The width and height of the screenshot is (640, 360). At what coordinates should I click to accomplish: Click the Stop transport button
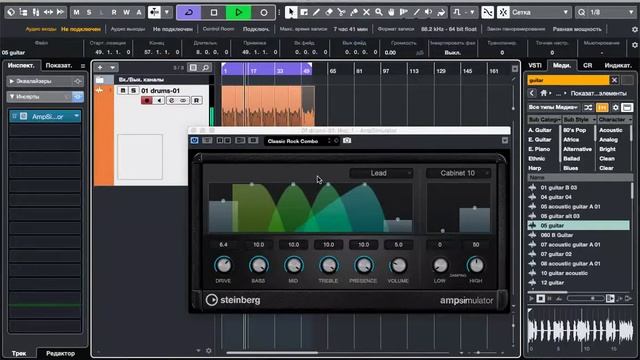(213, 13)
